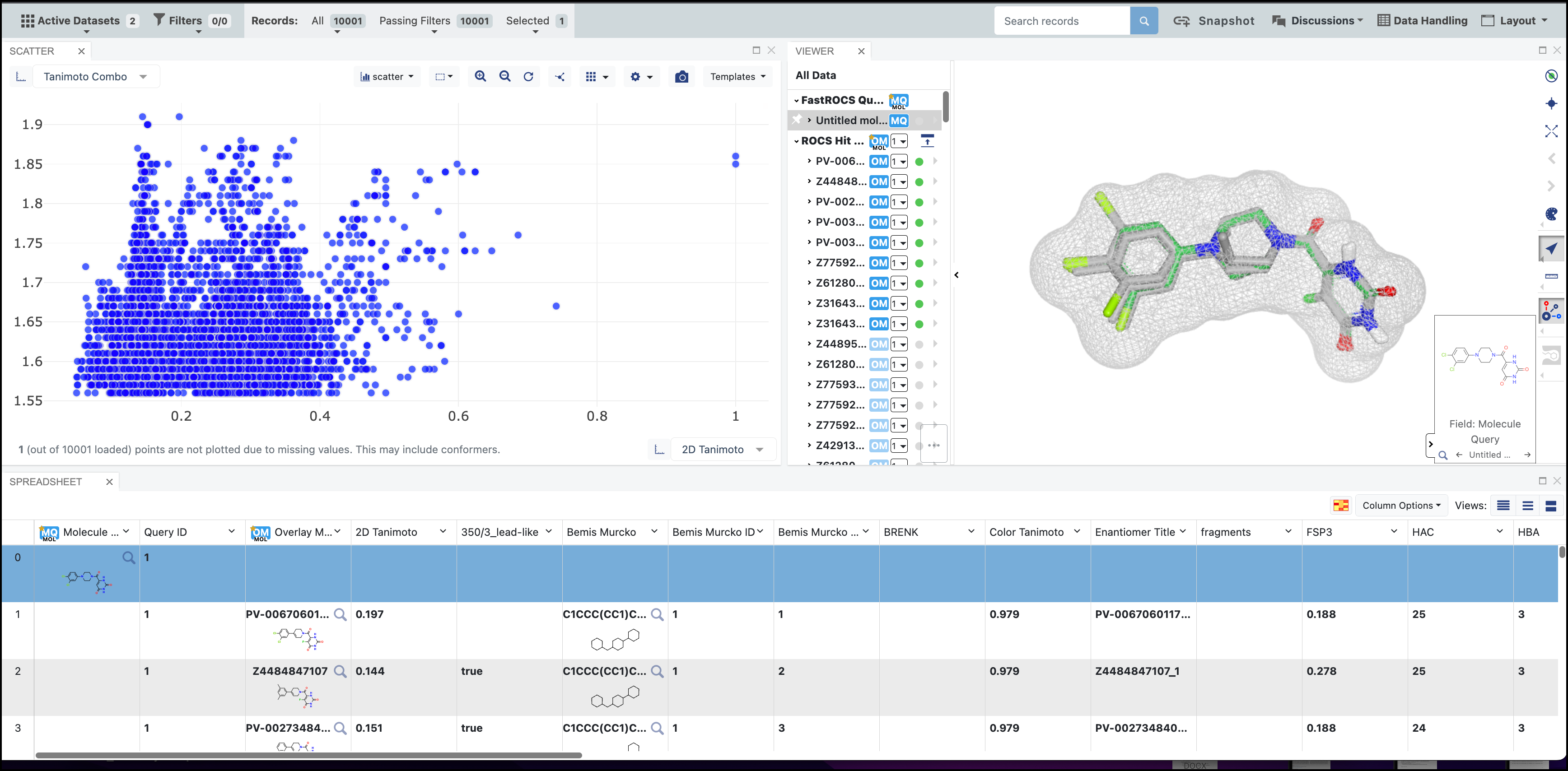This screenshot has height=771, width=1568.
Task: Click the hide-all visibility icon in viewer toolbar
Action: click(x=1551, y=76)
